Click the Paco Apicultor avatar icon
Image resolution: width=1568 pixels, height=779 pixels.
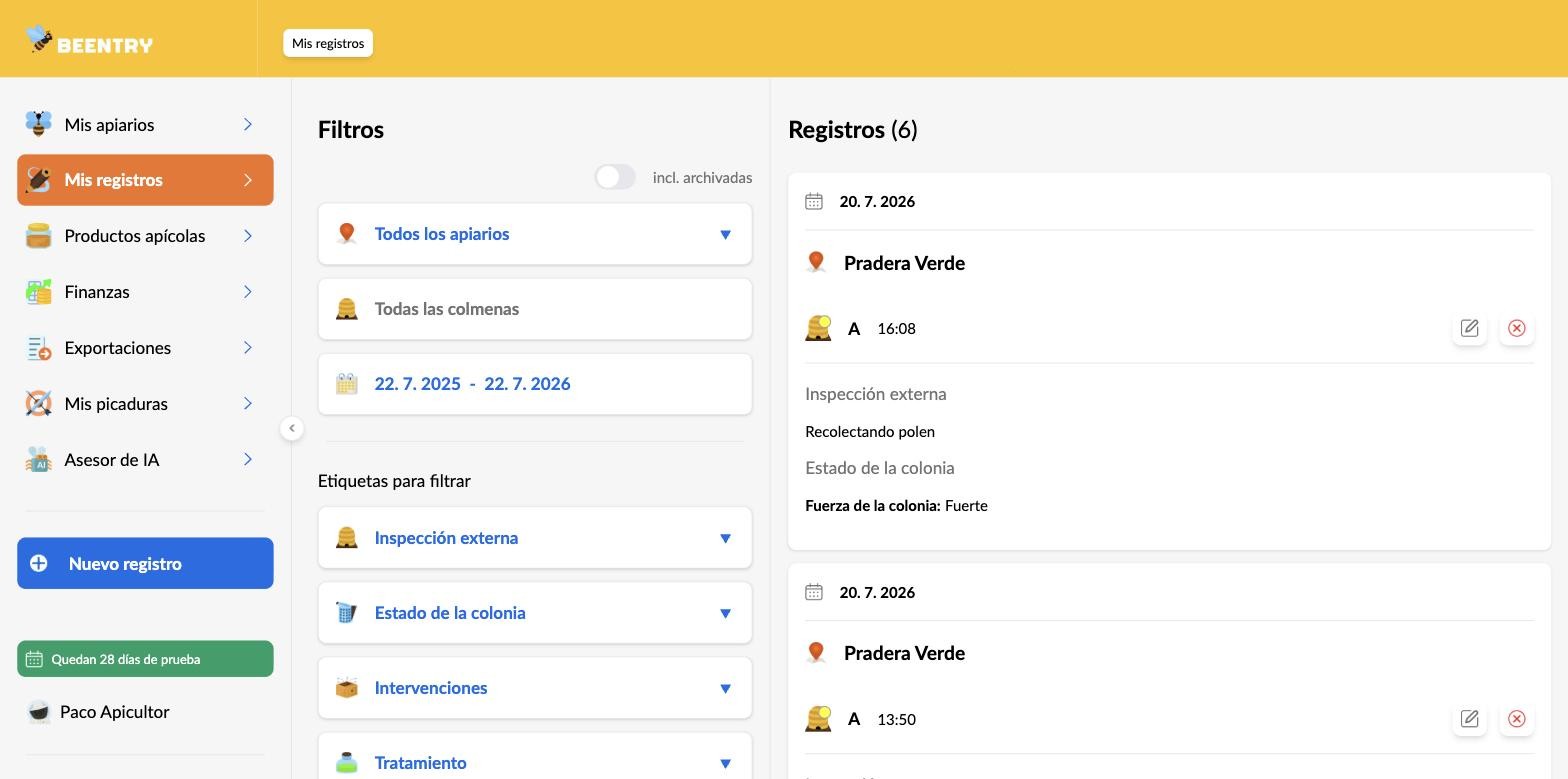[38, 712]
